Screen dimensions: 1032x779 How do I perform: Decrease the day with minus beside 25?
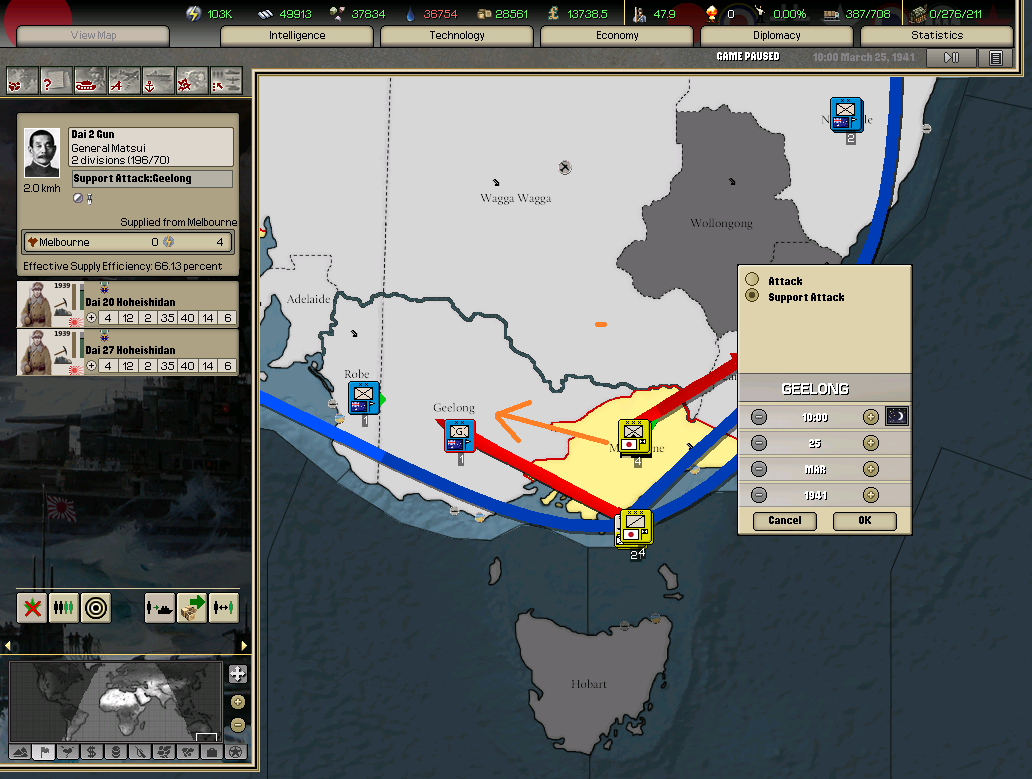click(759, 443)
